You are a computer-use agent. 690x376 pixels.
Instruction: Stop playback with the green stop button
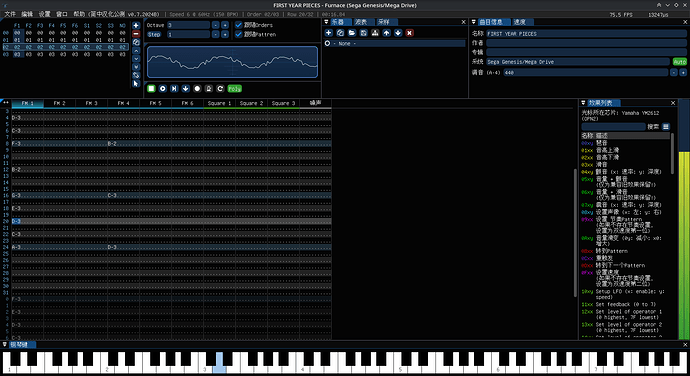tap(151, 88)
